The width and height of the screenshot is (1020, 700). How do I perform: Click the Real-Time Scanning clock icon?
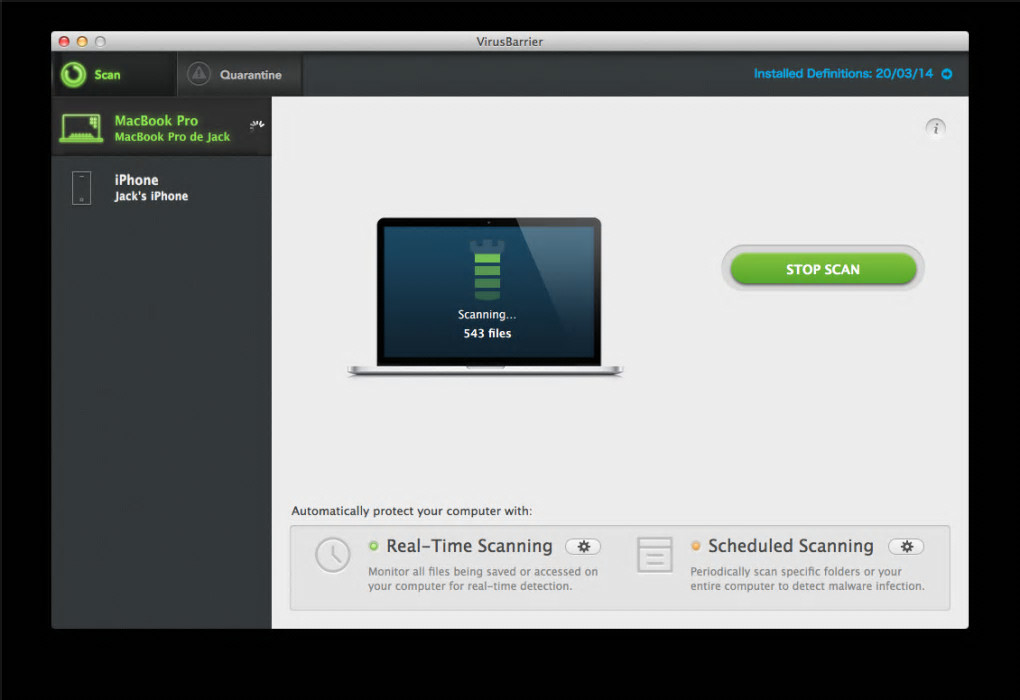[332, 555]
